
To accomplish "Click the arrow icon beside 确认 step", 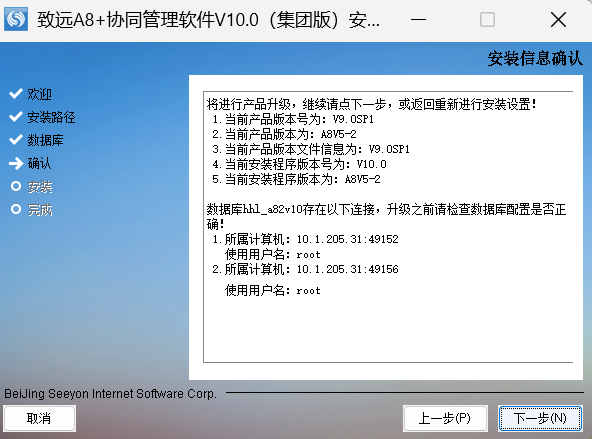I will 16,163.
